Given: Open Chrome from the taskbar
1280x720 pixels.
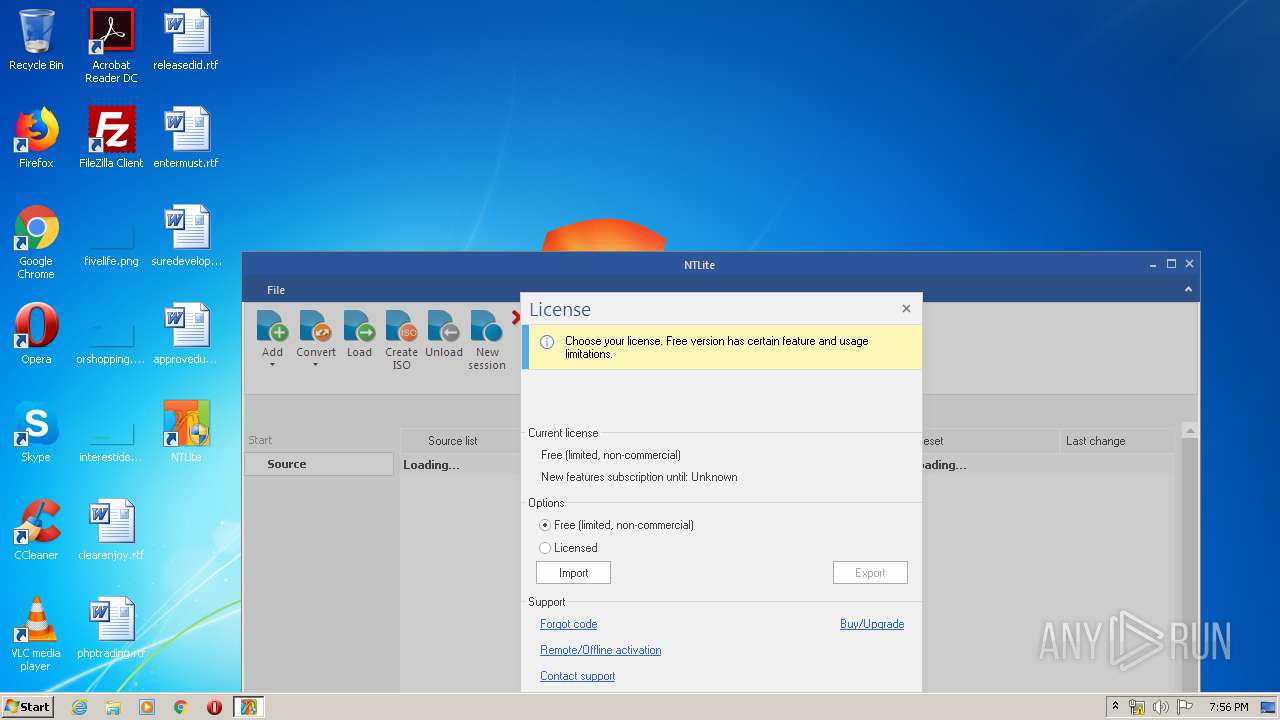Looking at the screenshot, I should 181,707.
